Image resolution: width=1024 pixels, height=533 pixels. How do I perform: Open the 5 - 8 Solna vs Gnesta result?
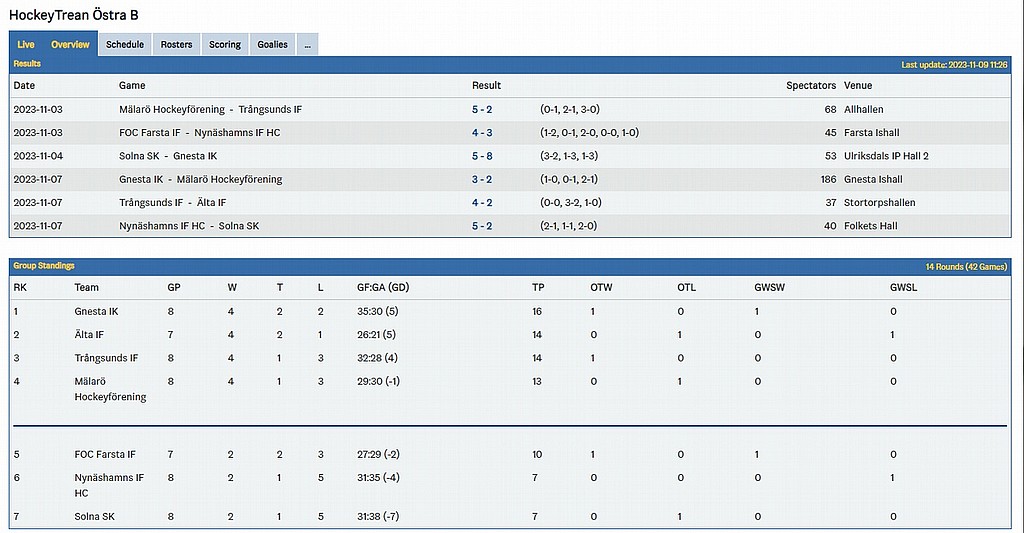482,156
